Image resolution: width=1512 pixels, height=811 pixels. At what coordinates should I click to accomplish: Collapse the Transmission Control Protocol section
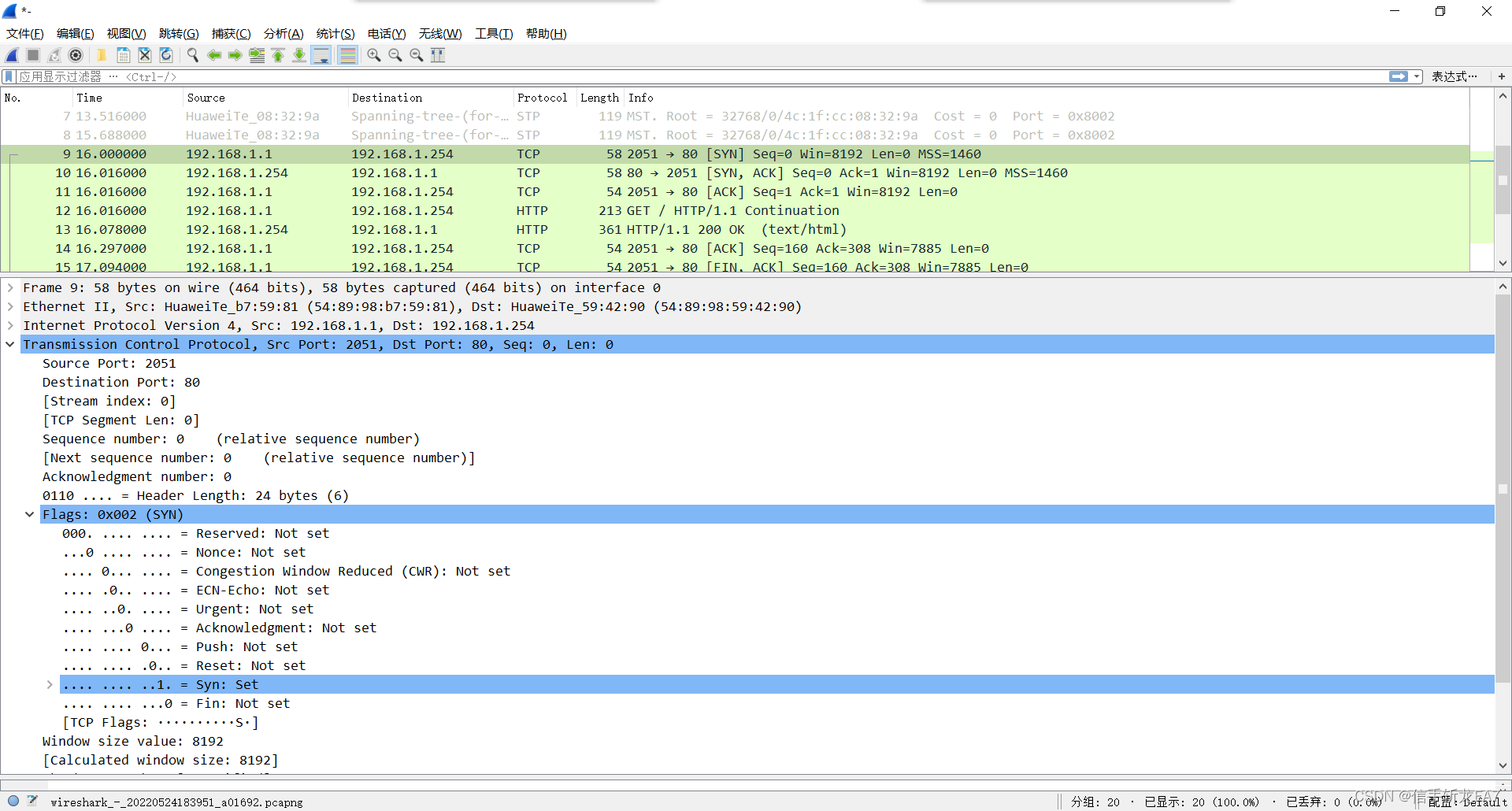coord(10,344)
